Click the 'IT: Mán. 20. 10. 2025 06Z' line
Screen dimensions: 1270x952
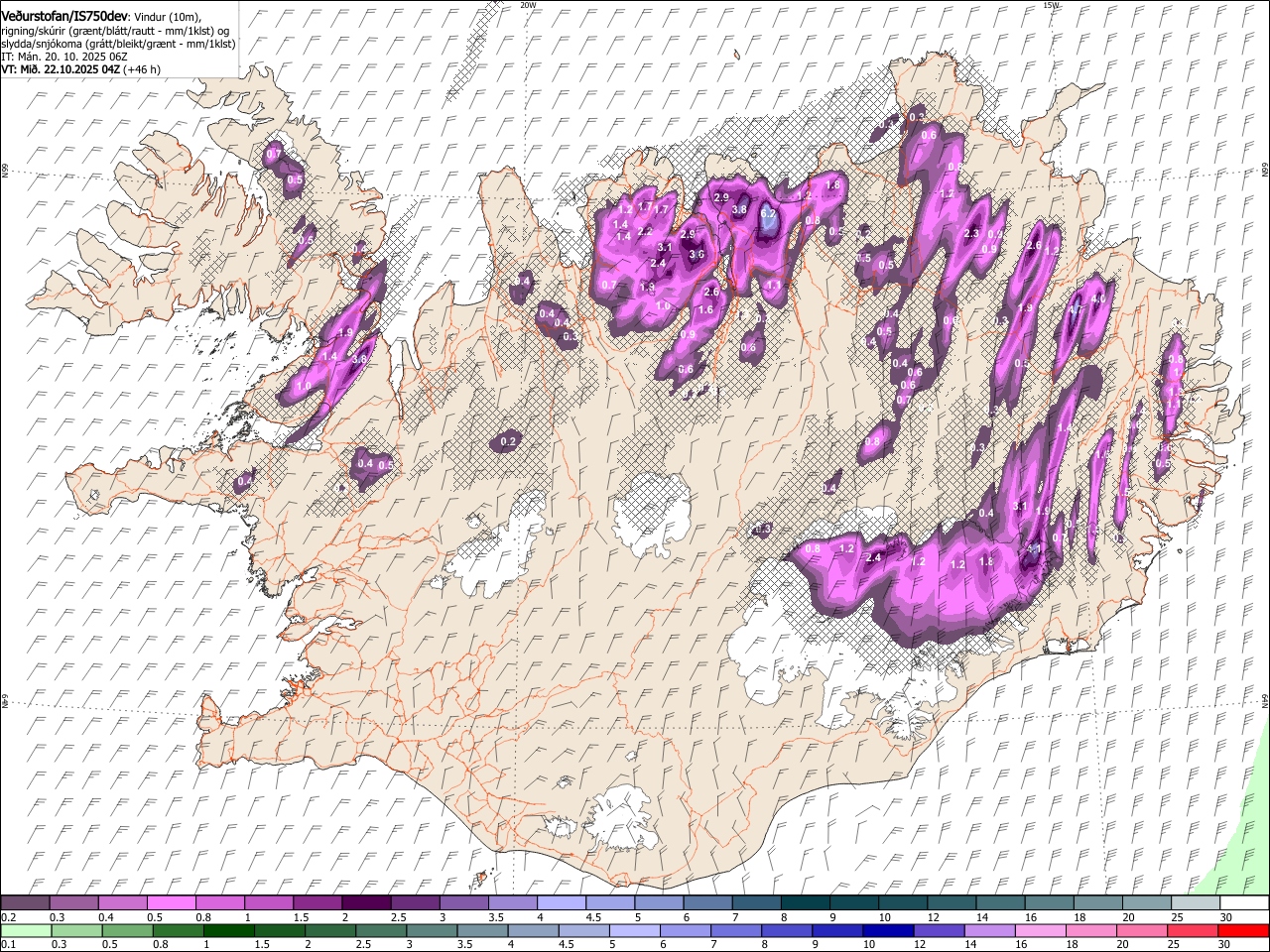coord(64,57)
